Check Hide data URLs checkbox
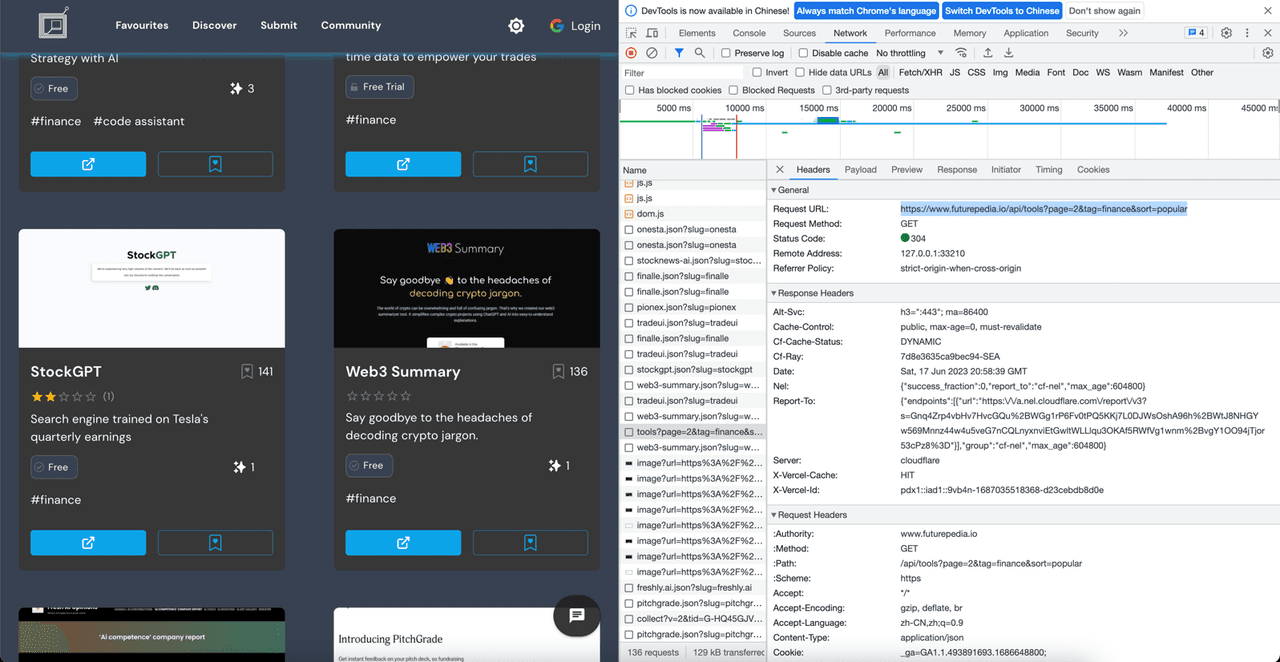 (x=800, y=73)
